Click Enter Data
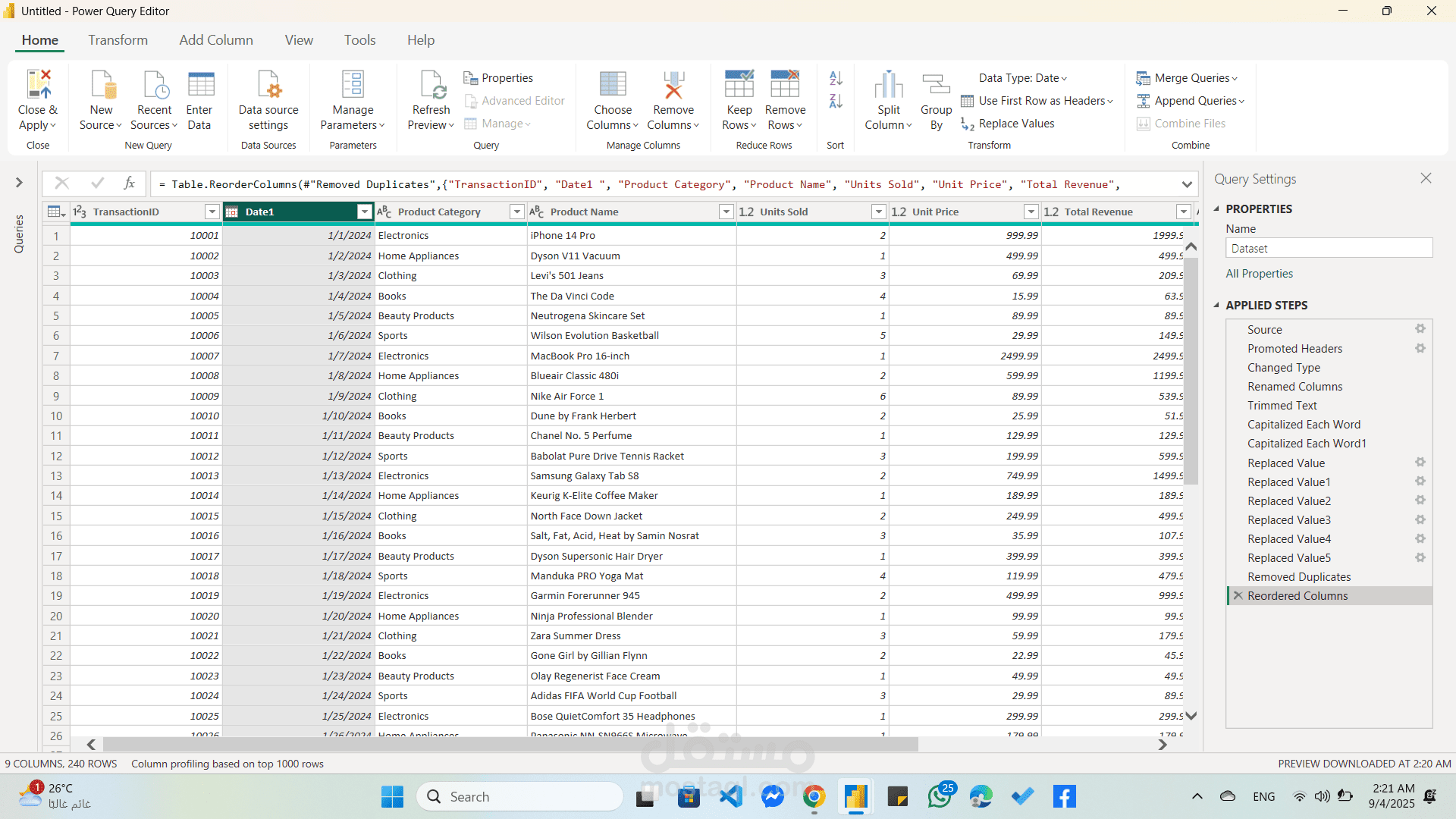This screenshot has width=1456, height=819. pos(199,99)
